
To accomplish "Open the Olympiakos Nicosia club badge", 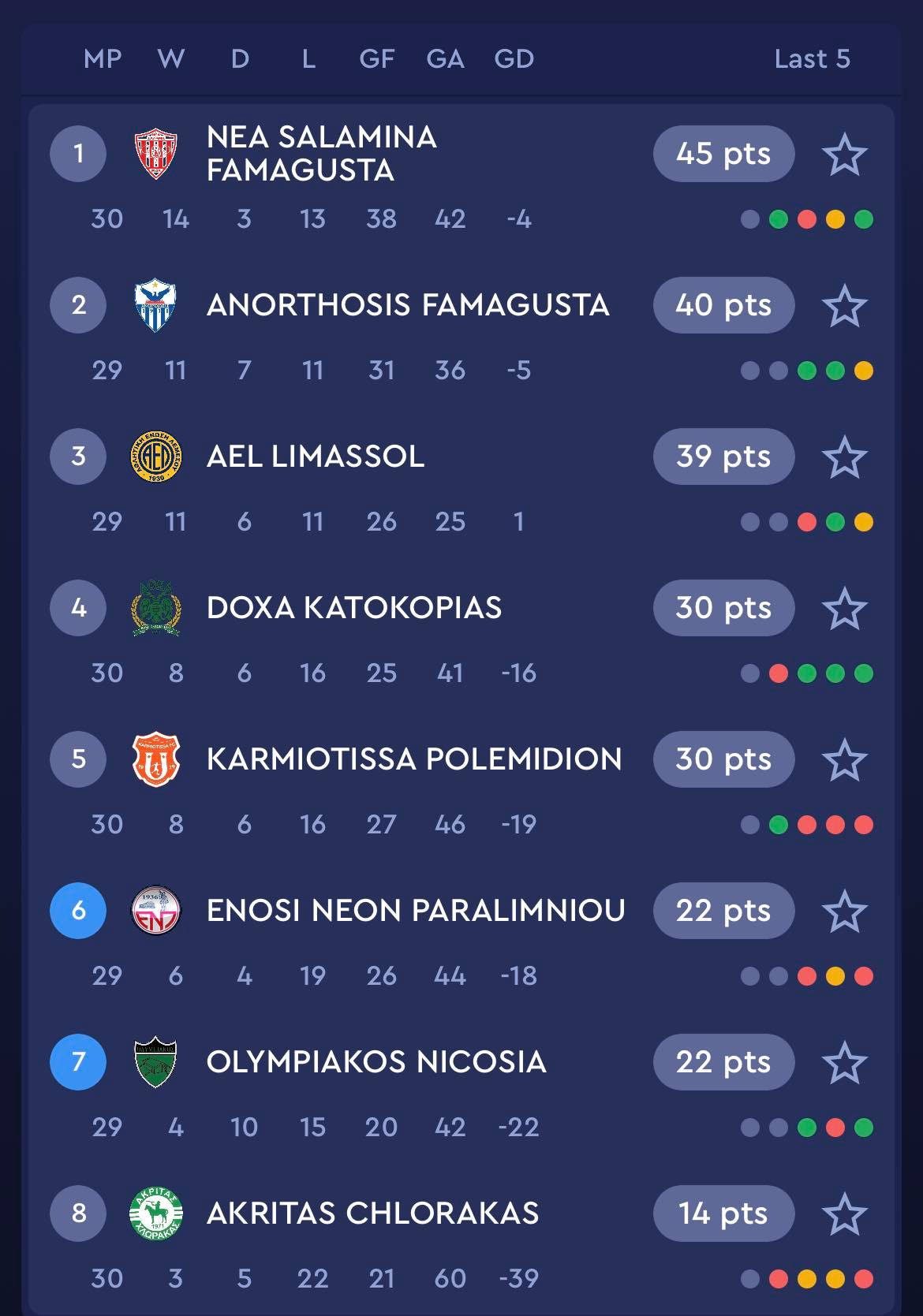I will pyautogui.click(x=155, y=1062).
